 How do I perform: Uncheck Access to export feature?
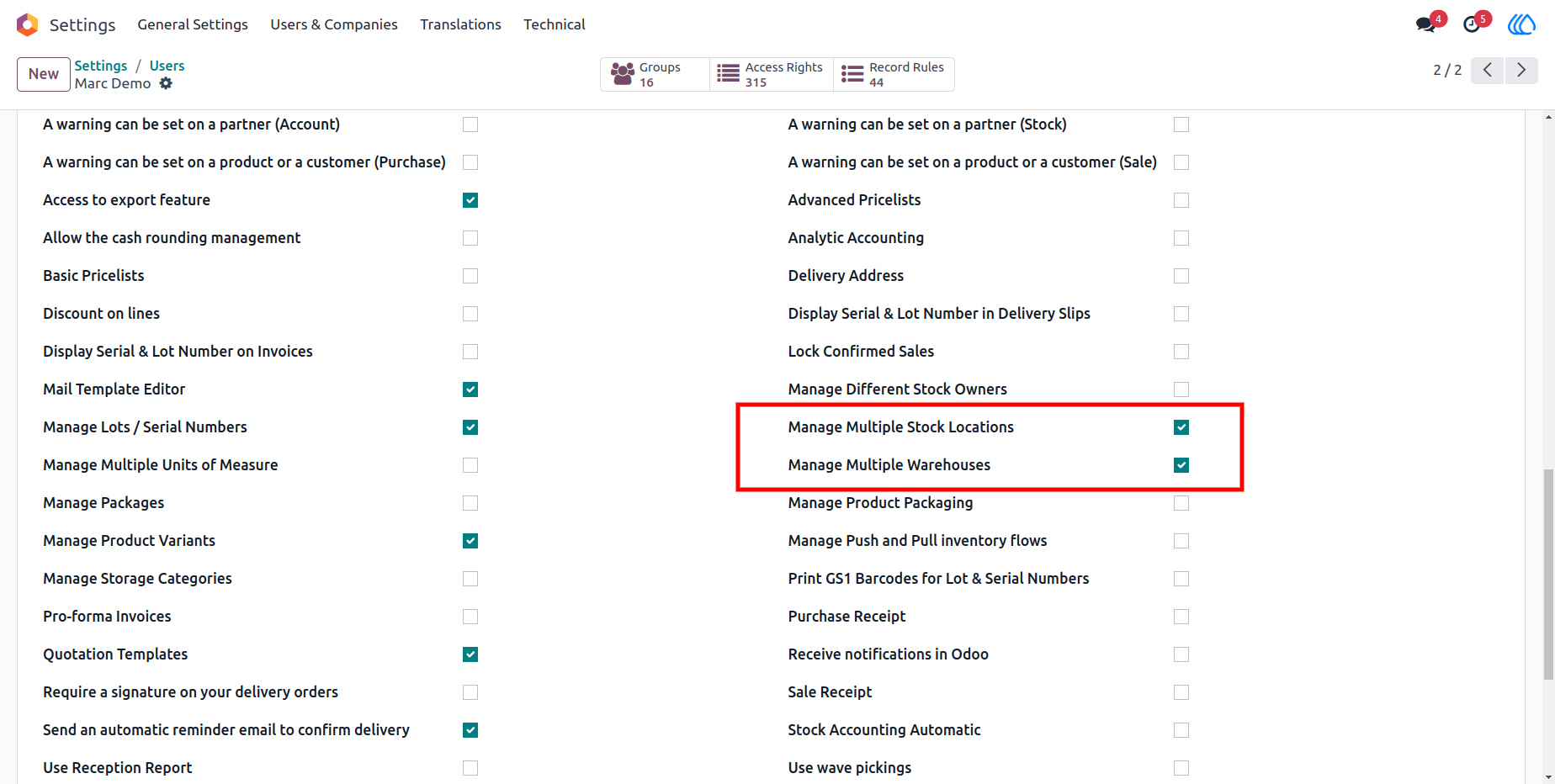tap(470, 200)
